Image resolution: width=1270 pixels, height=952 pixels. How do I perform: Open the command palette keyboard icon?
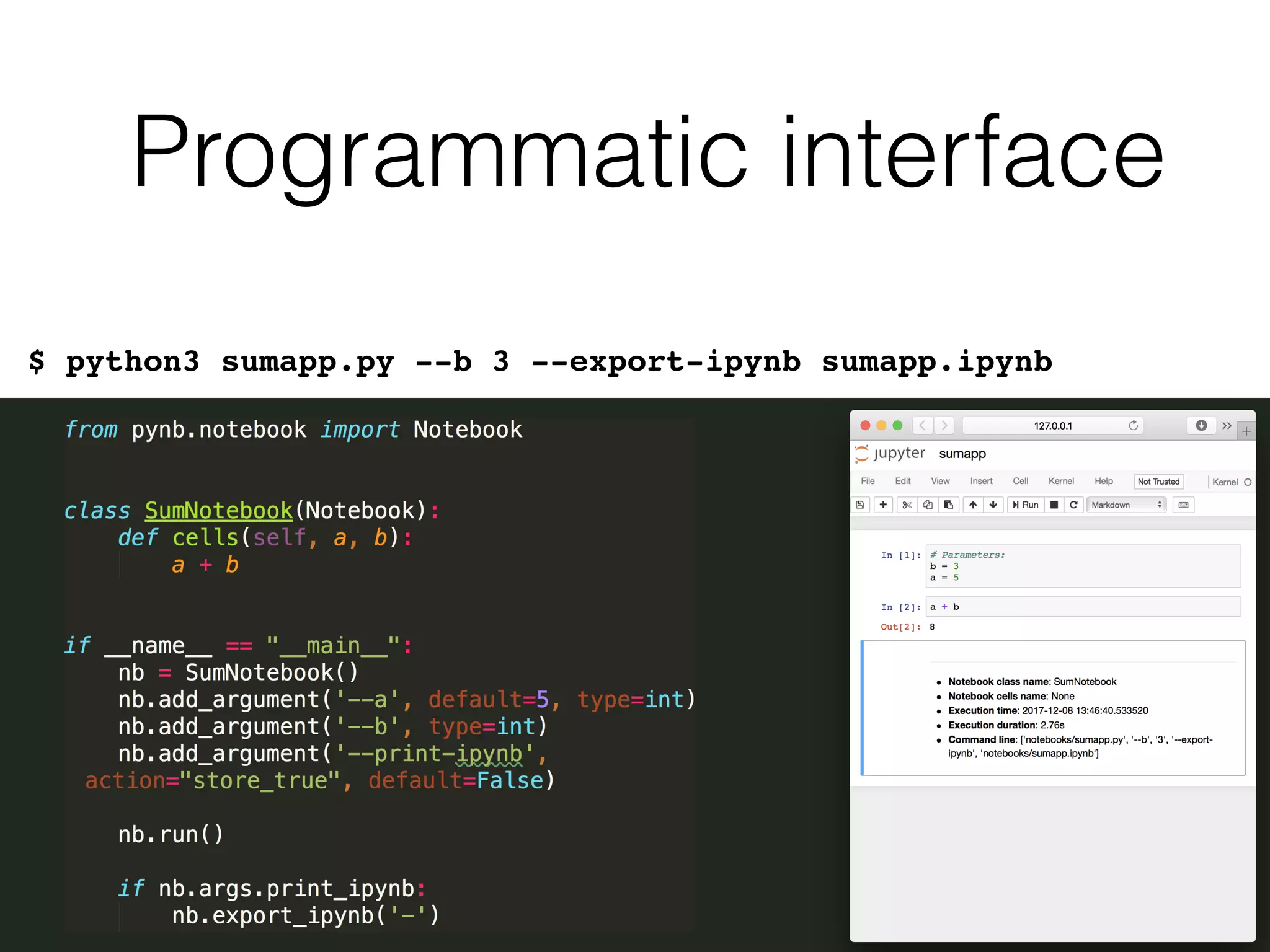(x=1183, y=505)
